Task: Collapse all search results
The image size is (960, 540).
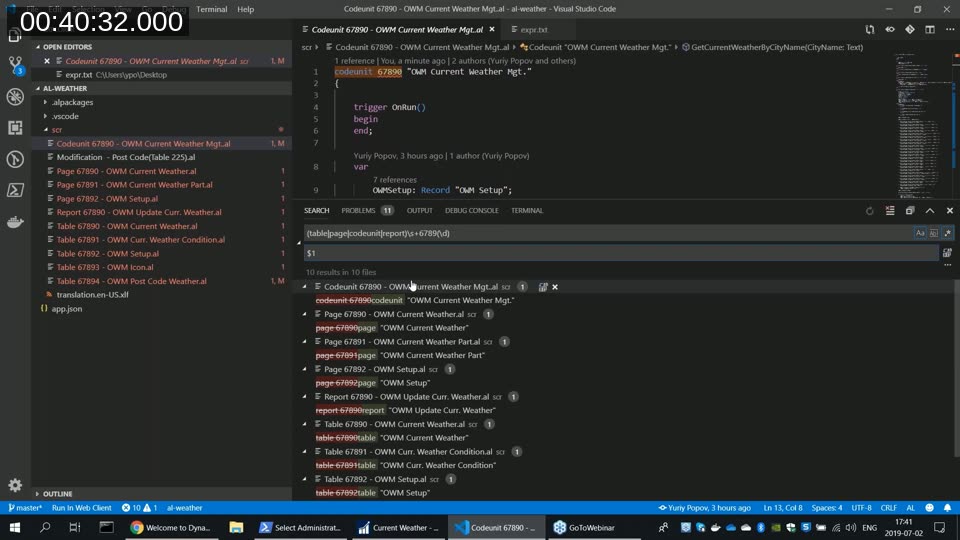Action: click(x=910, y=211)
